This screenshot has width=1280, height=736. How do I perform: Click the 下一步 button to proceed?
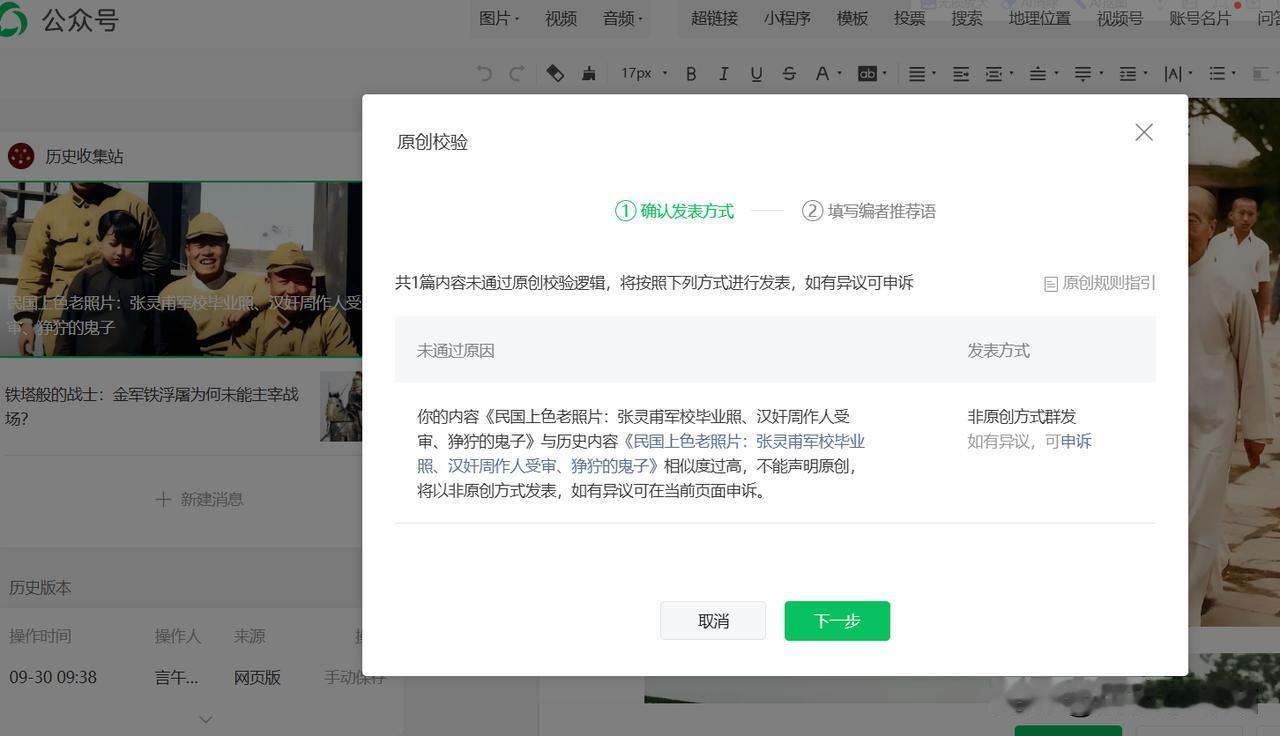coord(836,620)
